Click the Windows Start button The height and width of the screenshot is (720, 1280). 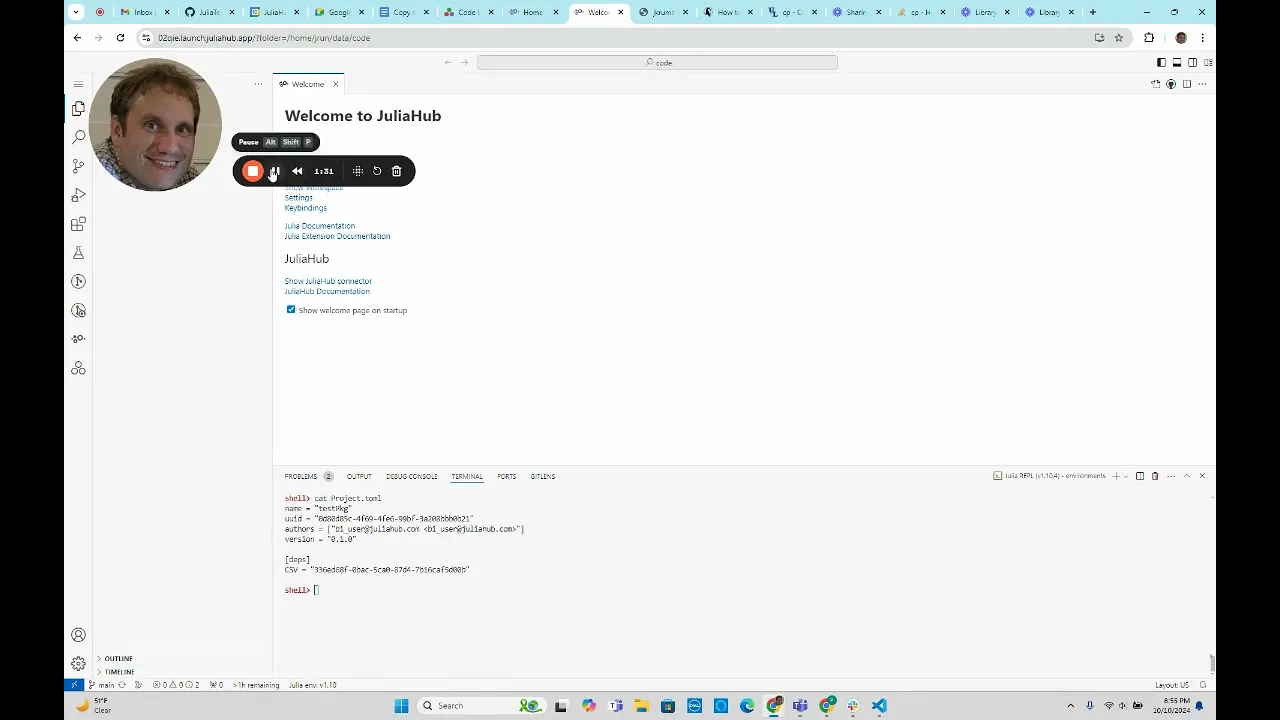pos(401,706)
